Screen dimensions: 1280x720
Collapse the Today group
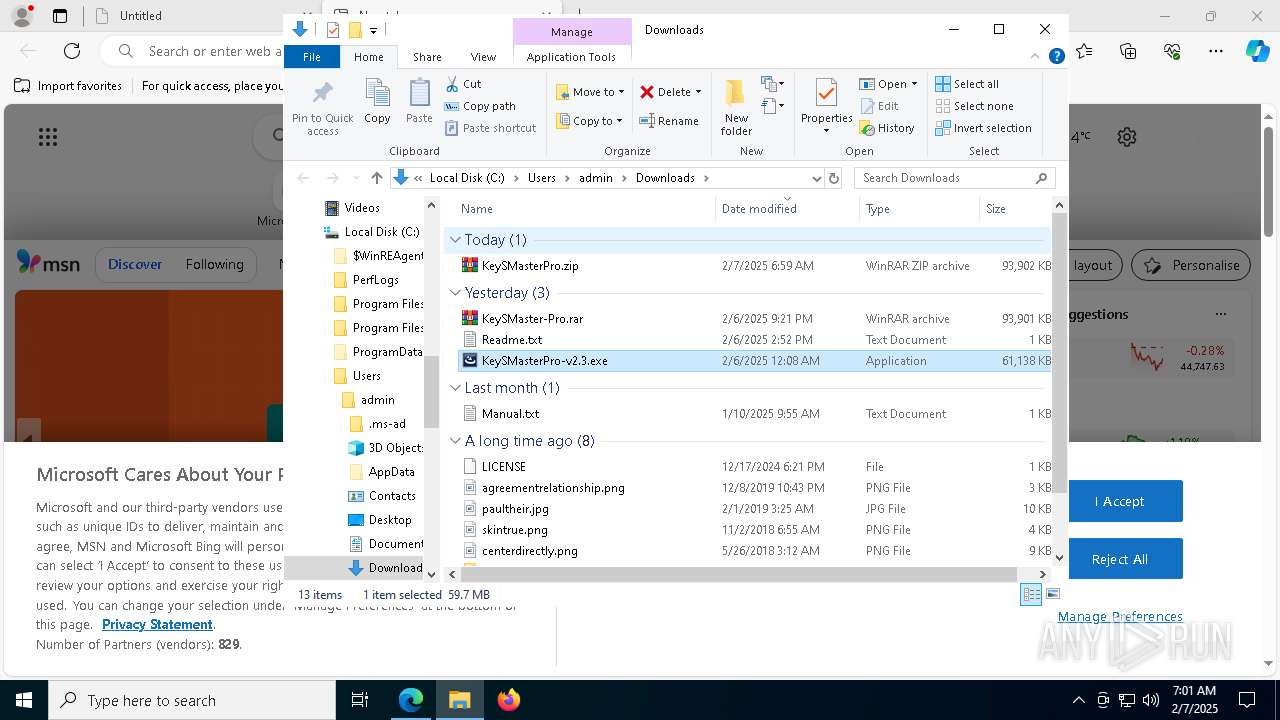pyautogui.click(x=455, y=240)
